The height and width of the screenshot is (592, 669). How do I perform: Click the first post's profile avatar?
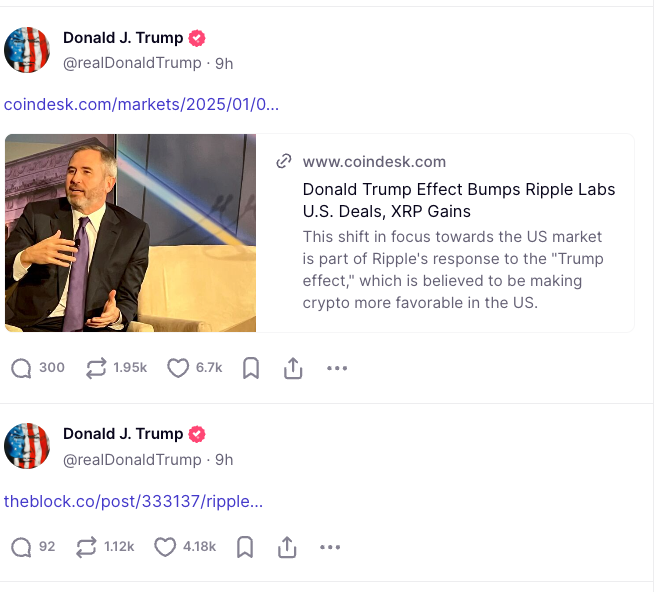coord(27,50)
